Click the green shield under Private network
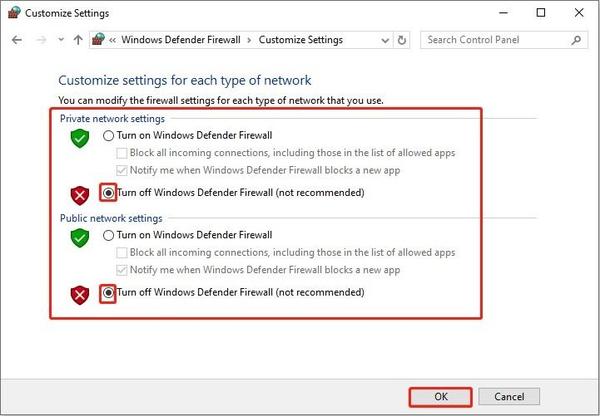Image resolution: width=600 pixels, height=416 pixels. click(80, 139)
